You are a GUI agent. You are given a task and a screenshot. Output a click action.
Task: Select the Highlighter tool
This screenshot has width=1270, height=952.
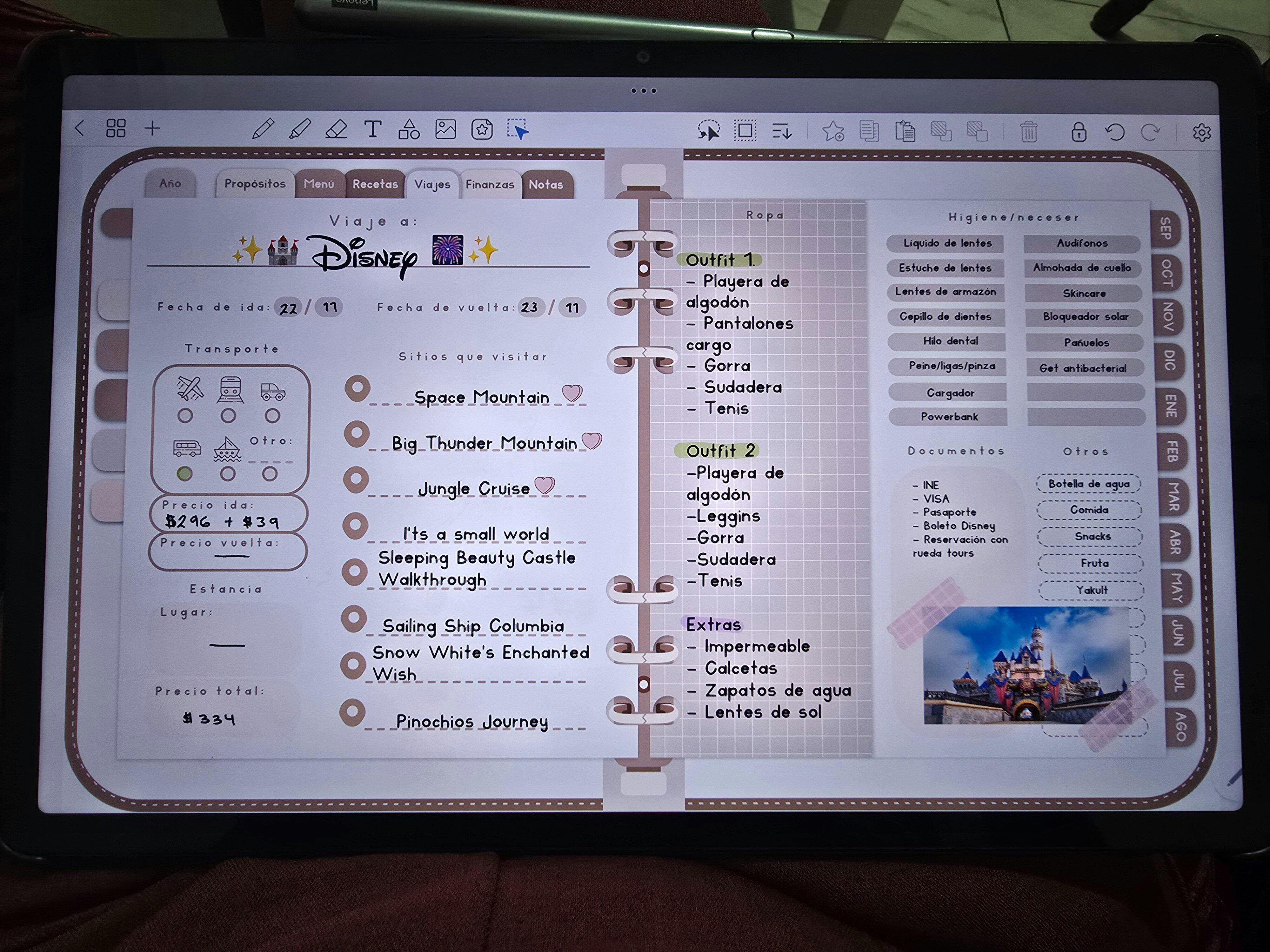pyautogui.click(x=300, y=129)
